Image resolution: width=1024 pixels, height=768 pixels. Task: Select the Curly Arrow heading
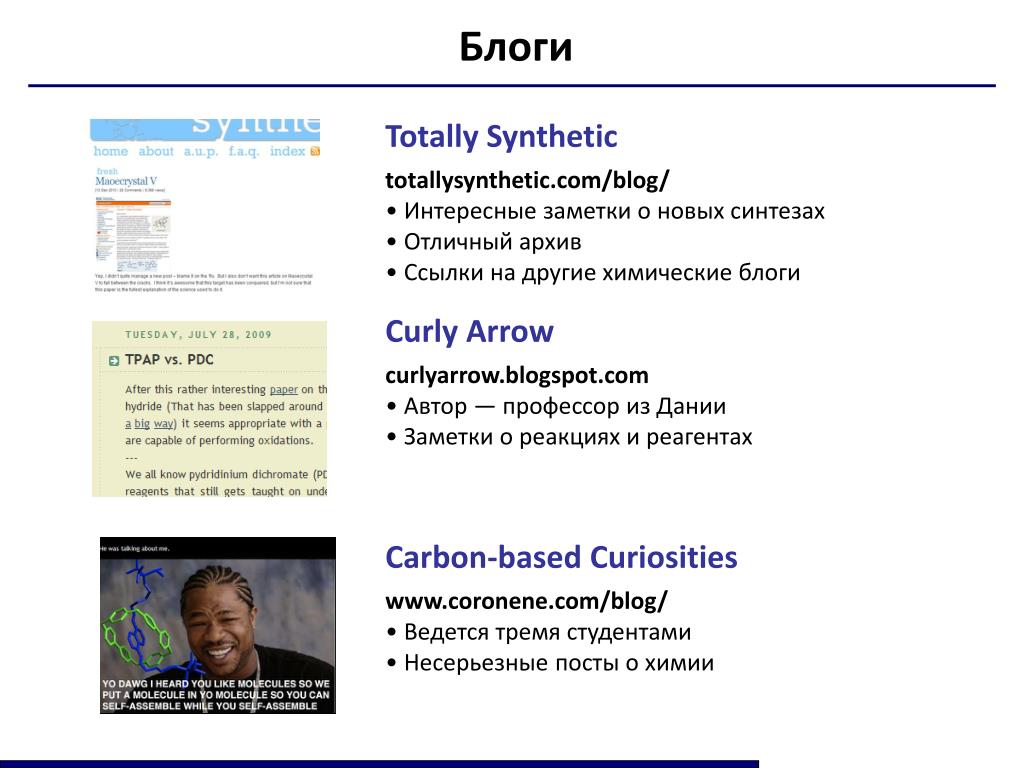point(469,331)
